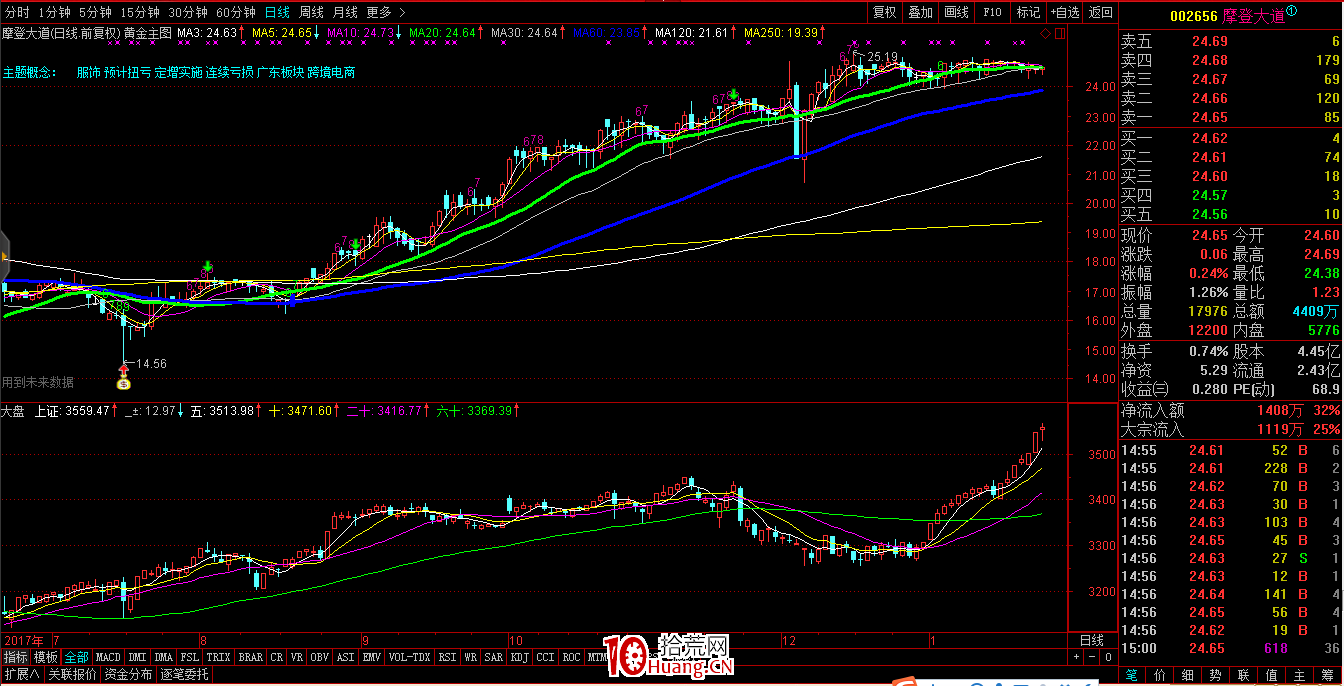Select the OBV indicator

click(320, 657)
